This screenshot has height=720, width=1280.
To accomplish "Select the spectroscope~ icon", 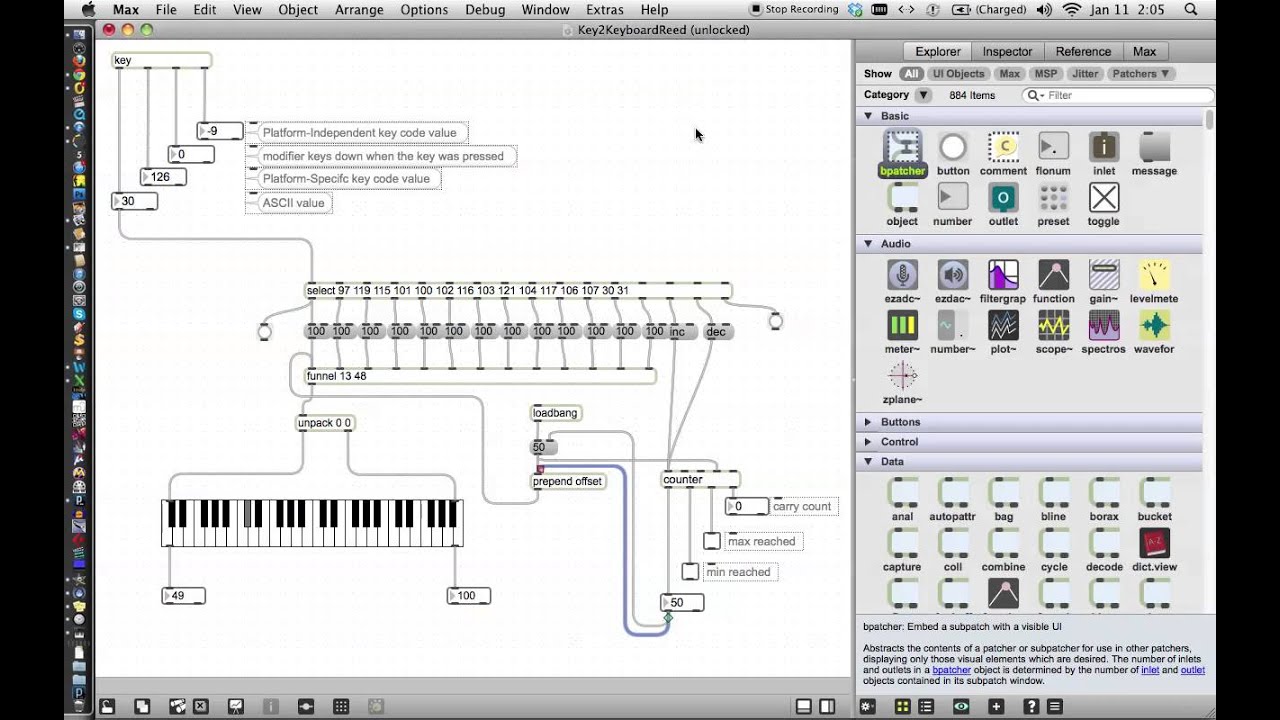I will click(1104, 325).
